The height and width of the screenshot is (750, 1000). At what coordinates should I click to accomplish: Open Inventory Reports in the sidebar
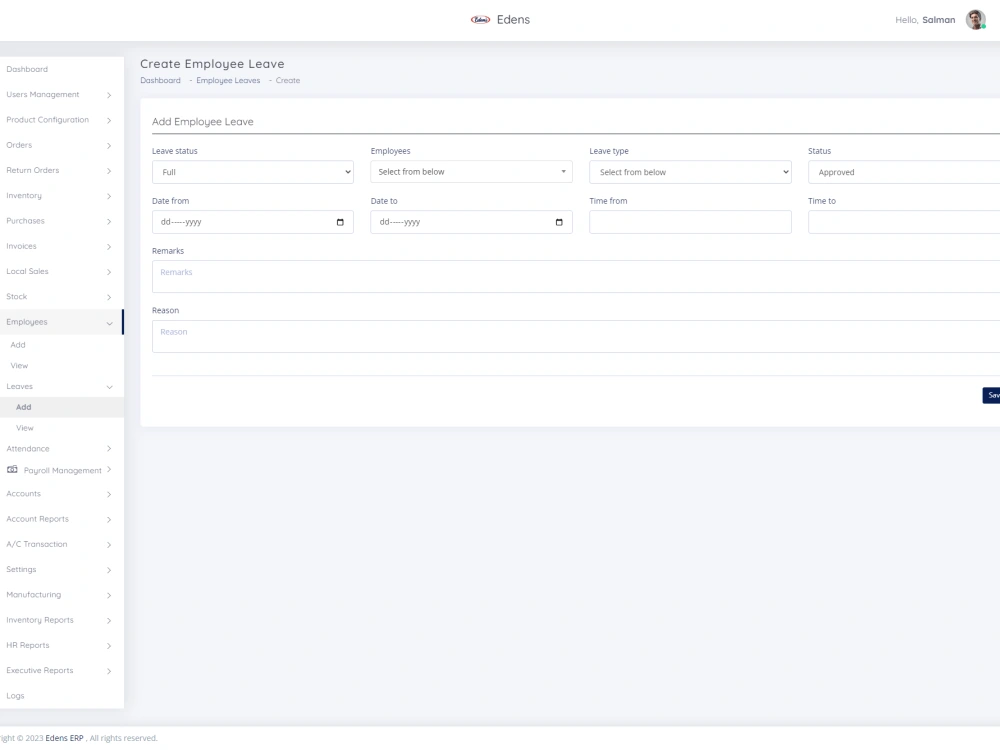coord(40,620)
